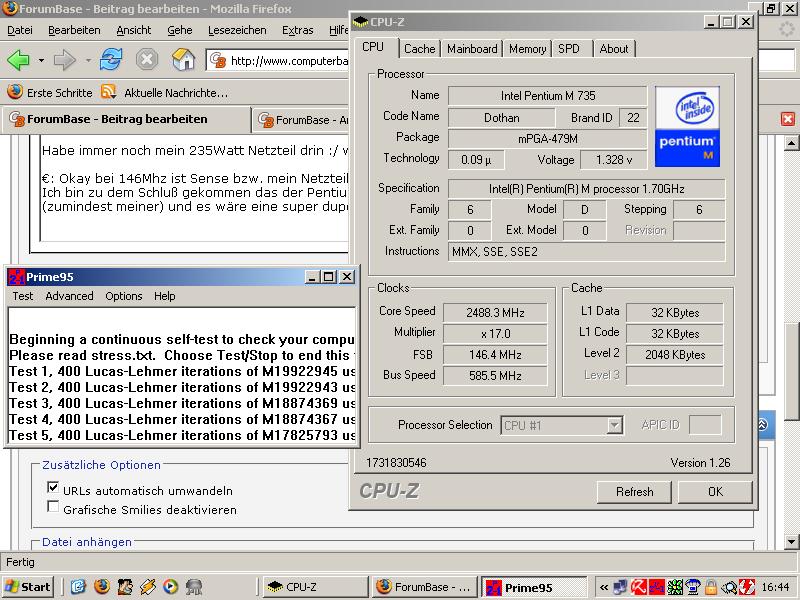This screenshot has width=800, height=600.
Task: Open the SPD tab in CPU-Z
Action: point(568,49)
